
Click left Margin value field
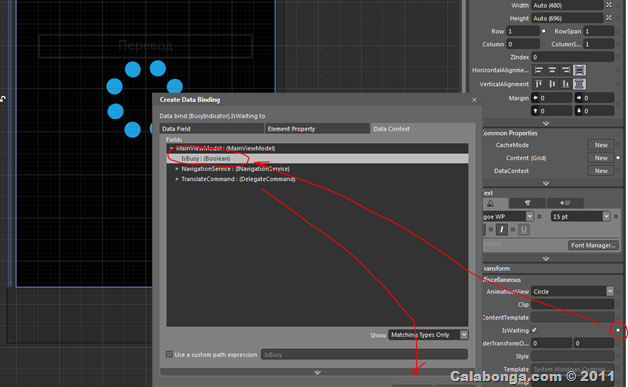[x=552, y=98]
